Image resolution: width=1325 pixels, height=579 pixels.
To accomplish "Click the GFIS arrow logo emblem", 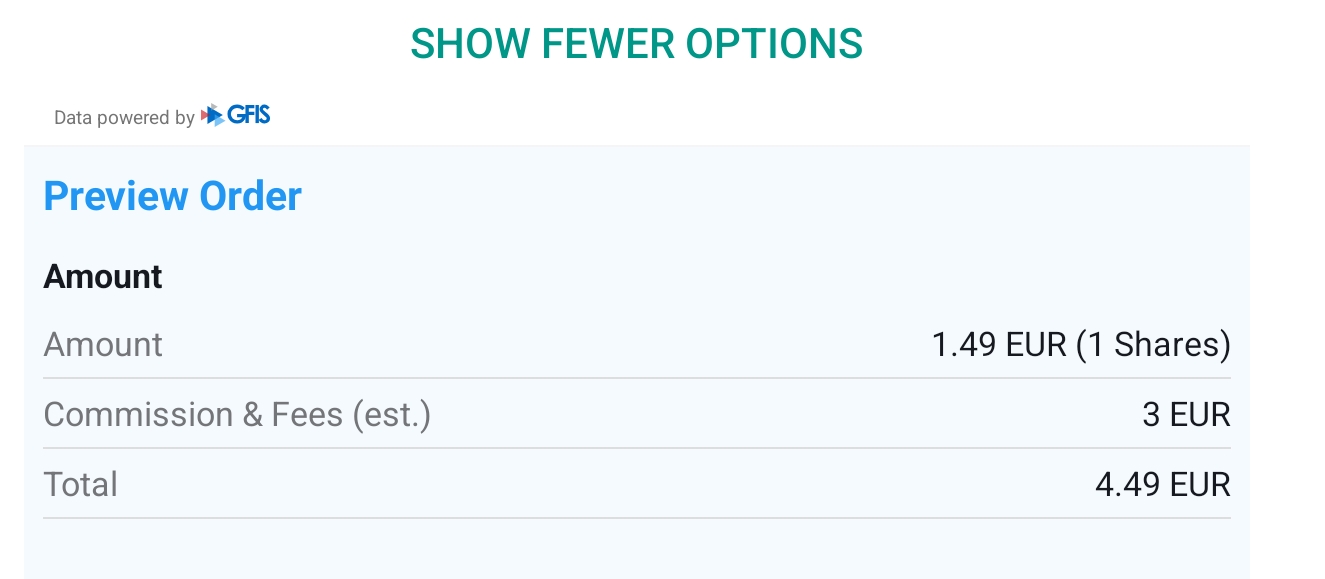I will (x=212, y=116).
